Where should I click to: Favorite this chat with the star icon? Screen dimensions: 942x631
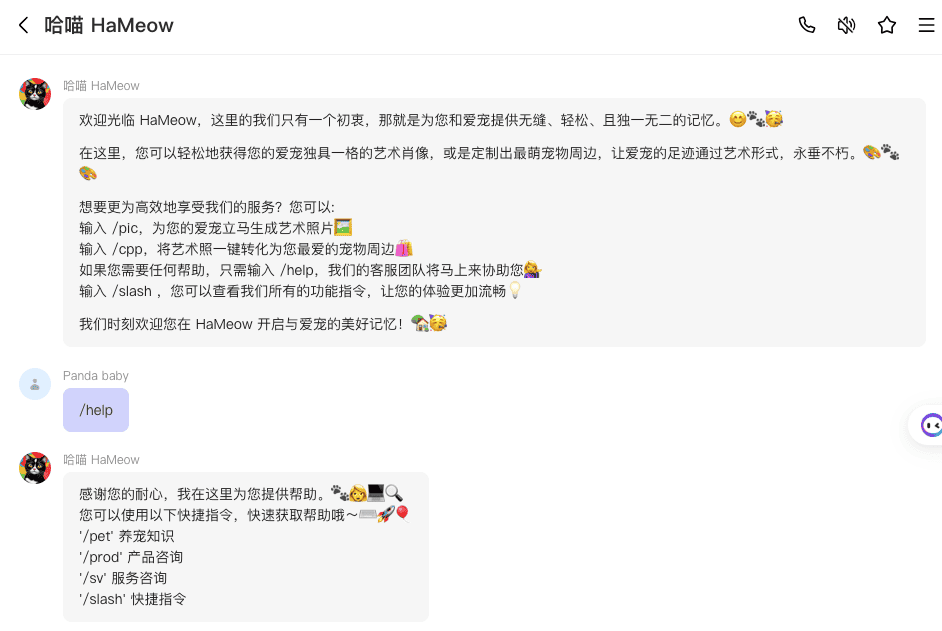click(x=887, y=25)
